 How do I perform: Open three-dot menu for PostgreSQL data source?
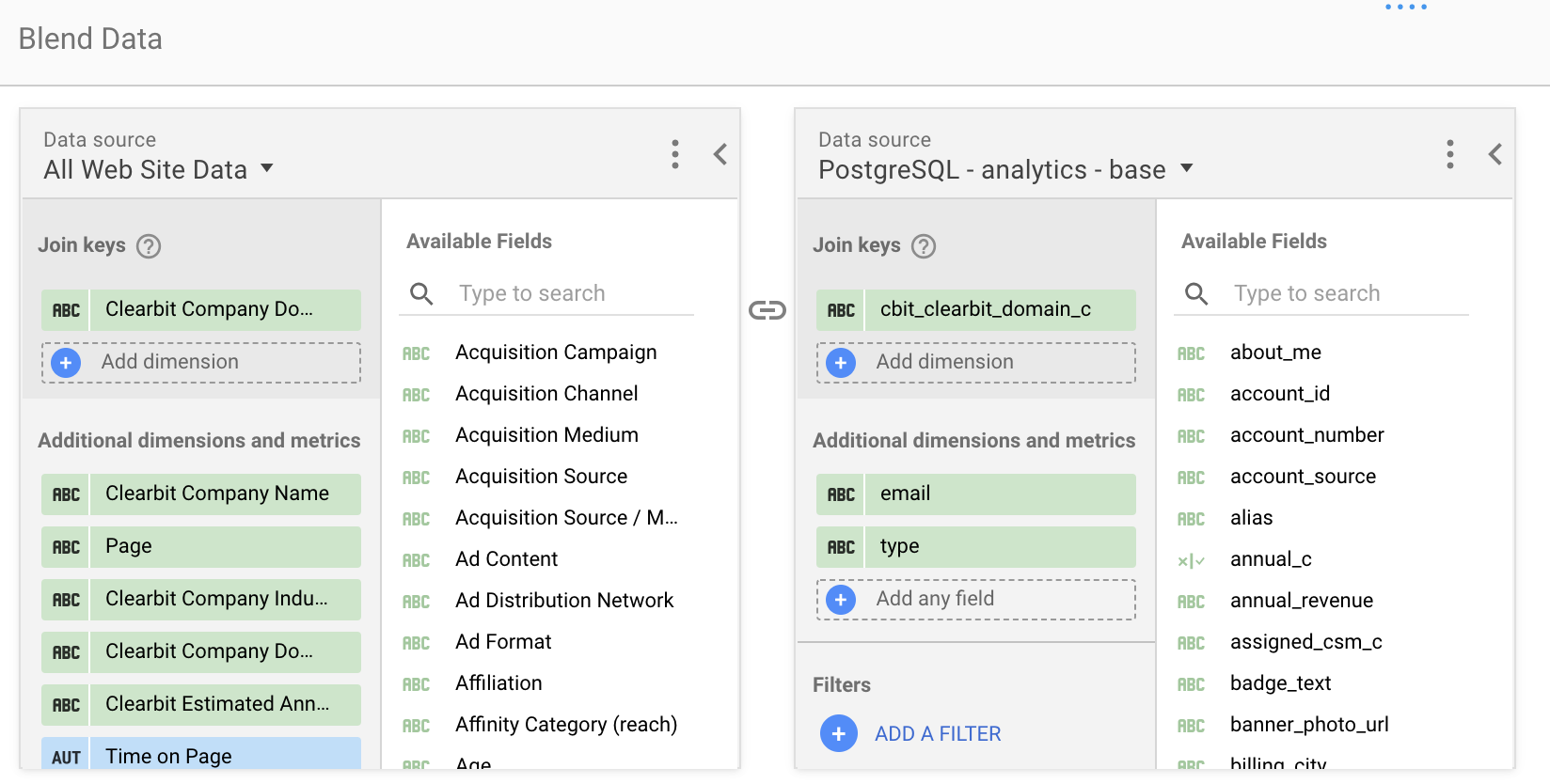(1450, 154)
